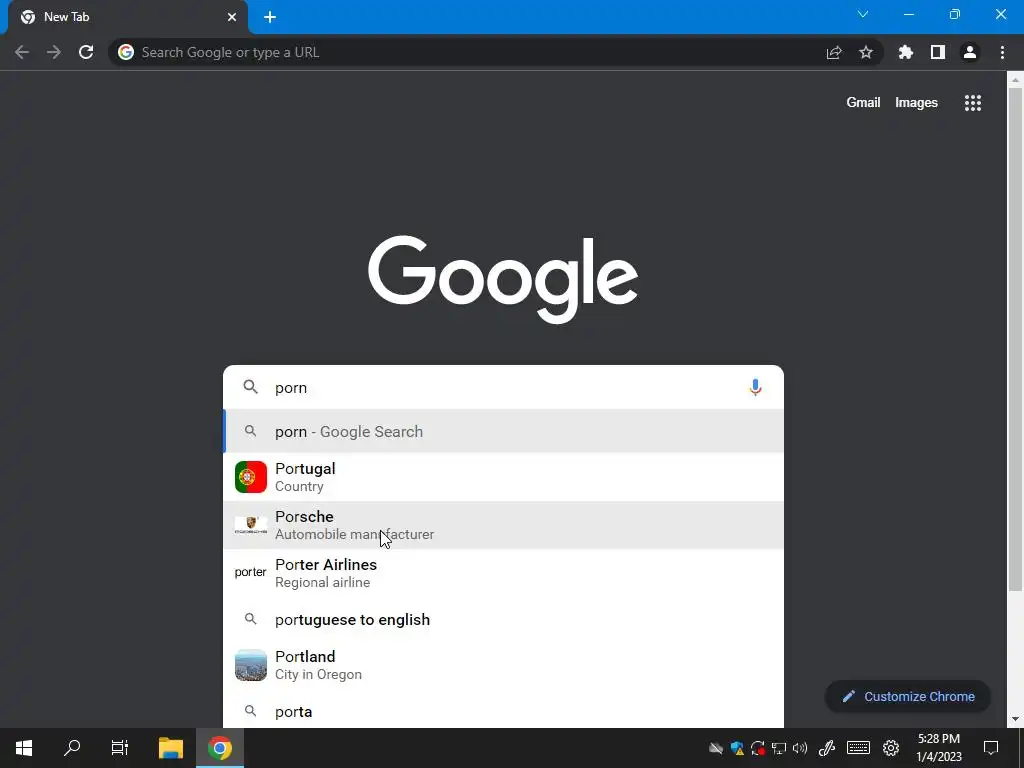Open Task View on the taskbar
The image size is (1024, 768).
pyautogui.click(x=120, y=748)
